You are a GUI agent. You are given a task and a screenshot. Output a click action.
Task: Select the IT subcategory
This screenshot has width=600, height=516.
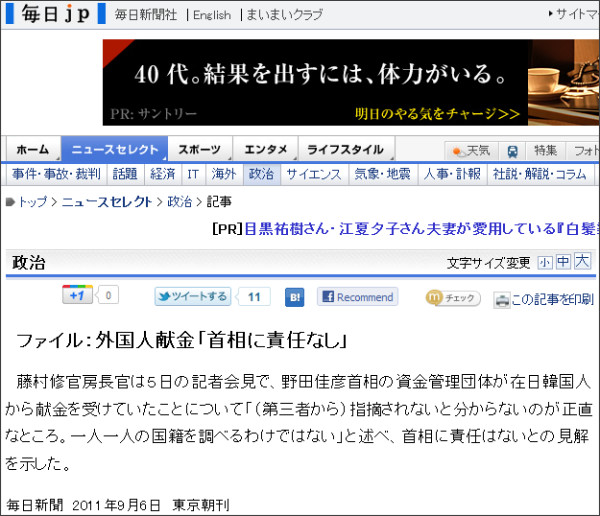click(x=193, y=174)
